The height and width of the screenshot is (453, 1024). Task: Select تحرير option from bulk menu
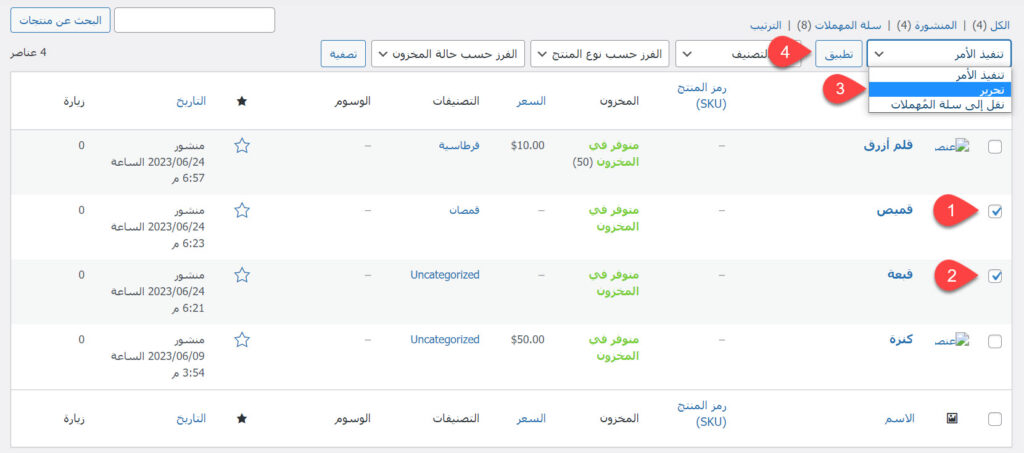coord(939,90)
